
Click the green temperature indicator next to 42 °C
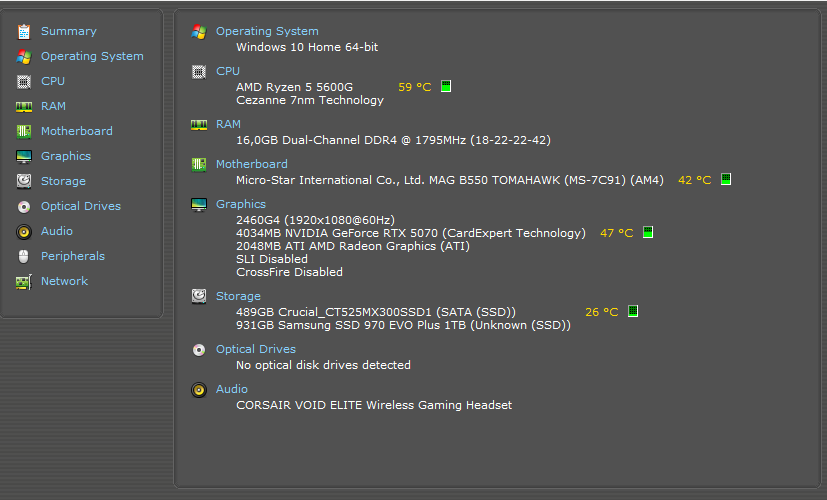[726, 179]
